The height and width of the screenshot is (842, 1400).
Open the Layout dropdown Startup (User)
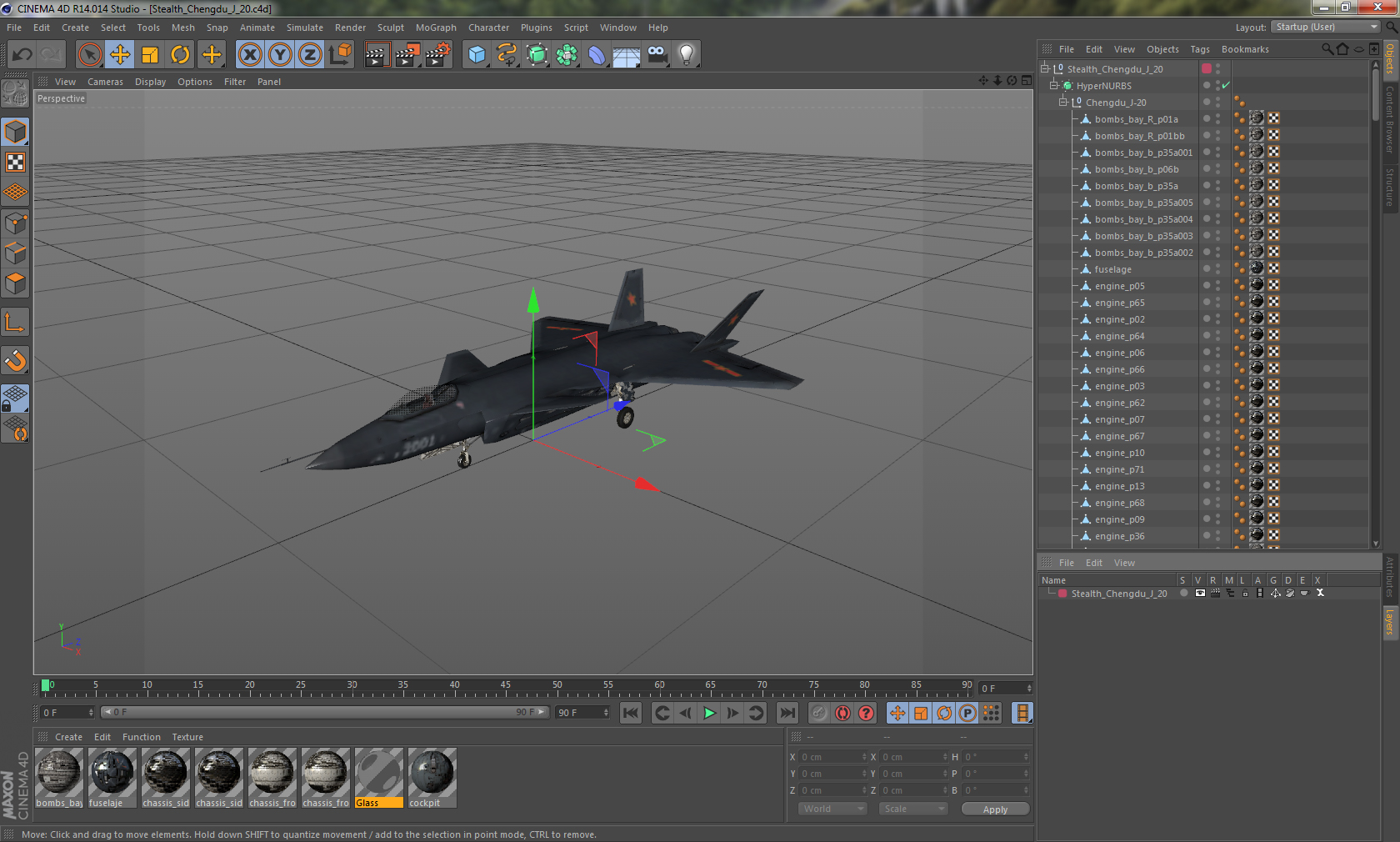click(x=1326, y=28)
